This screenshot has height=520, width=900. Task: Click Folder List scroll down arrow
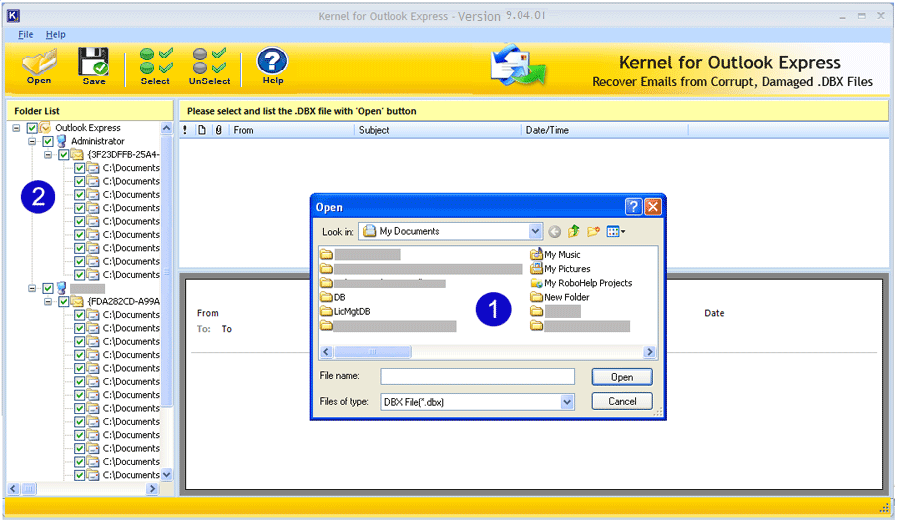[166, 475]
